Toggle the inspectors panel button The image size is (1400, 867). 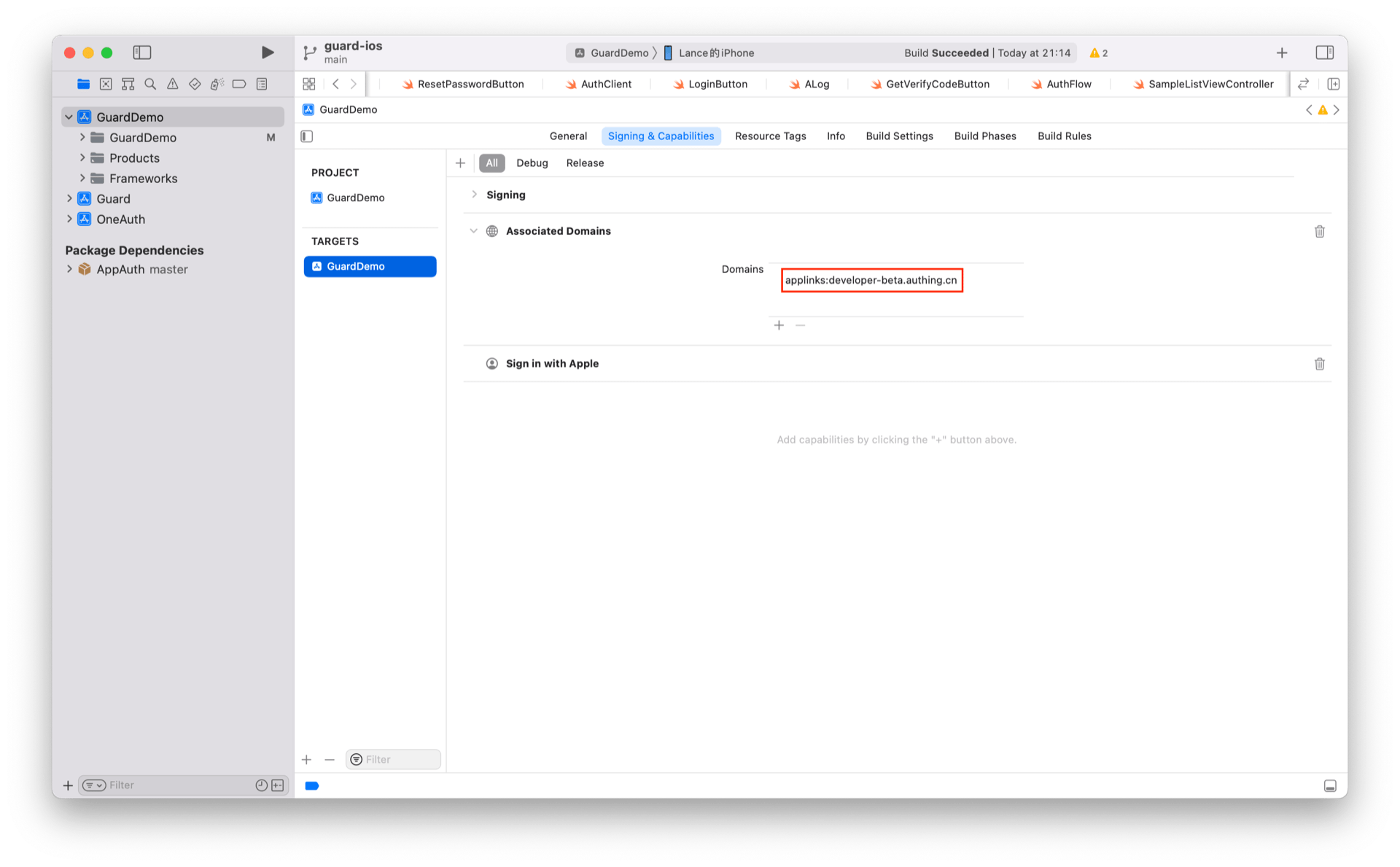(x=1324, y=53)
